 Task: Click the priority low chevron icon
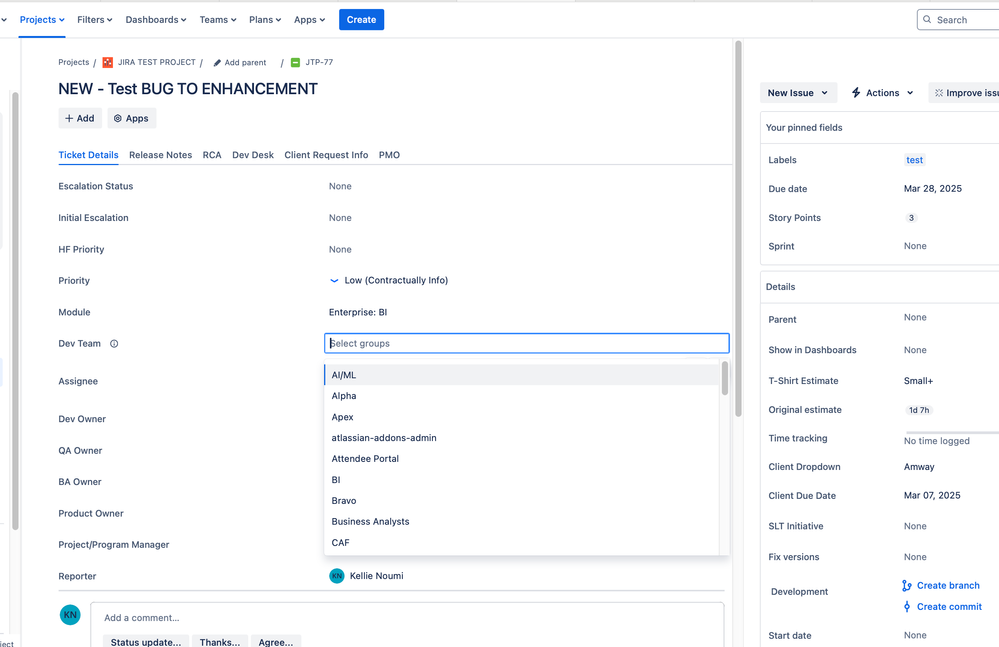click(334, 280)
